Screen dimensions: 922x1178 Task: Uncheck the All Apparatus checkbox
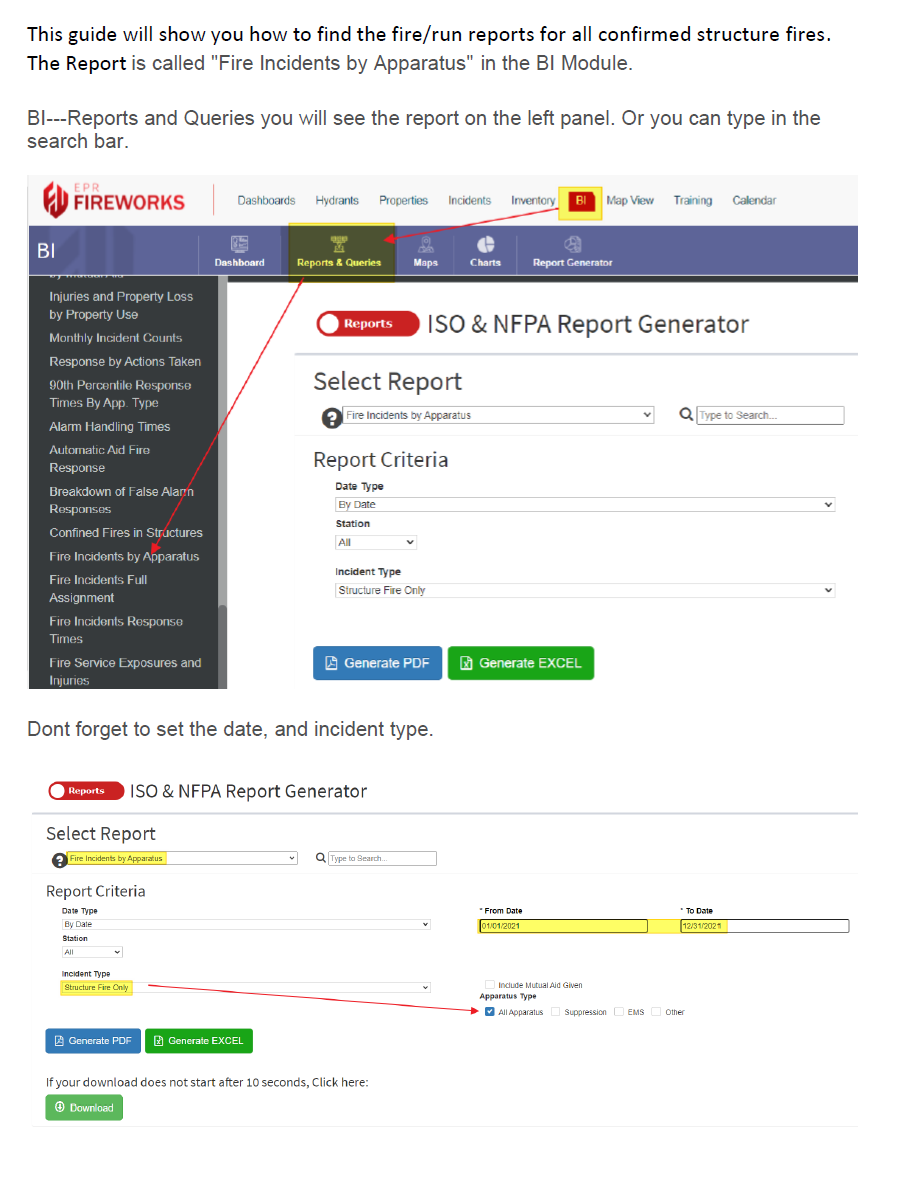pos(490,1011)
